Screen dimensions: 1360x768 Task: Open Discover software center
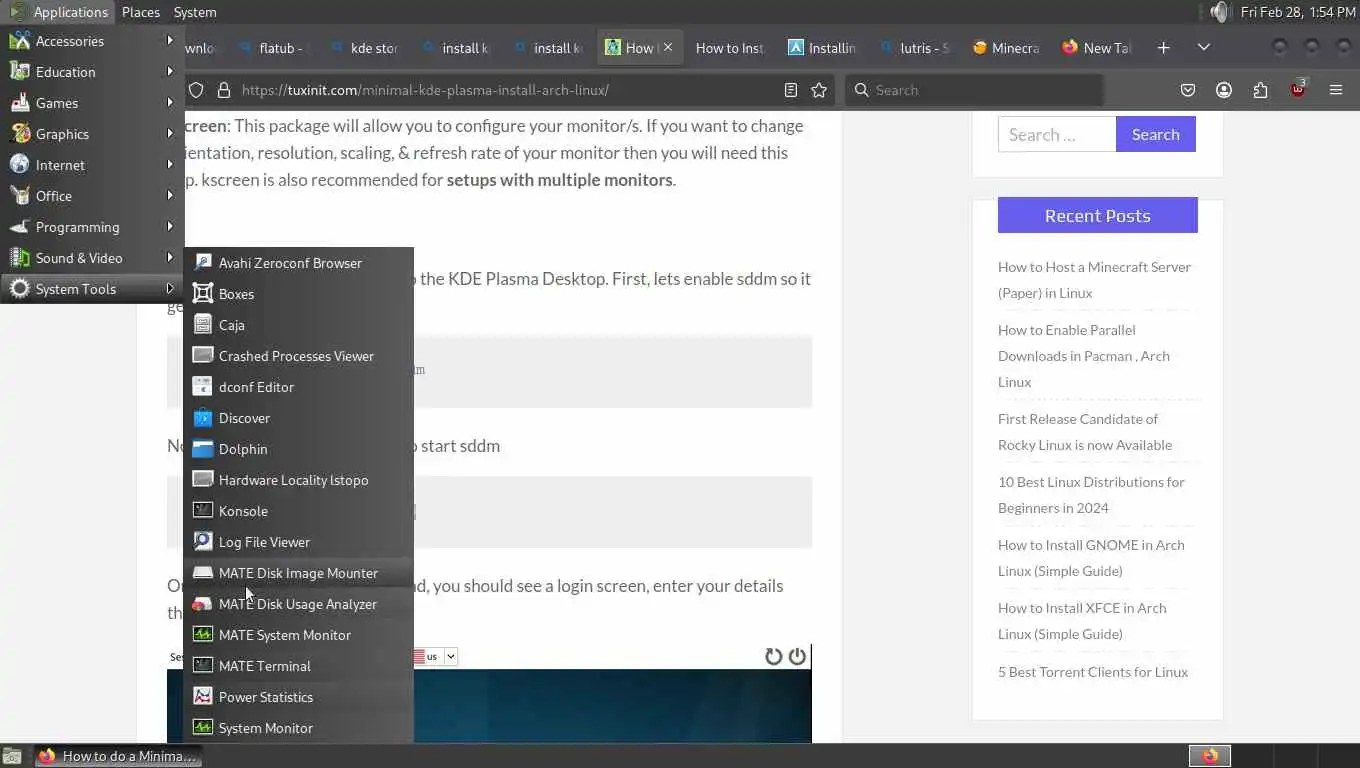point(298,418)
